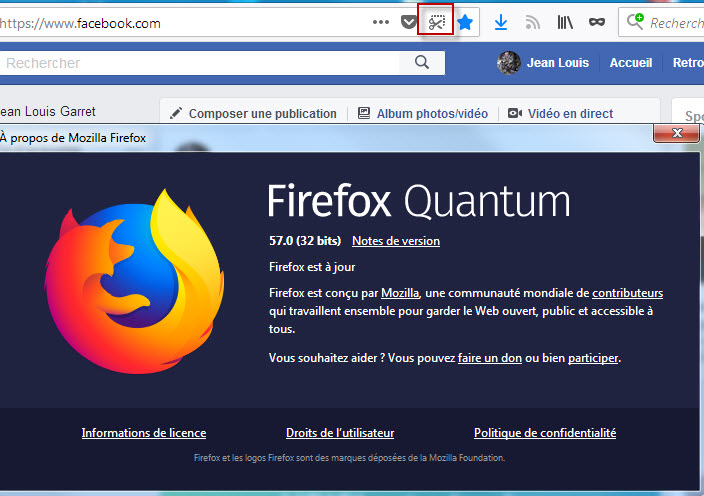Click the Vidéo en direct camera icon

click(515, 113)
